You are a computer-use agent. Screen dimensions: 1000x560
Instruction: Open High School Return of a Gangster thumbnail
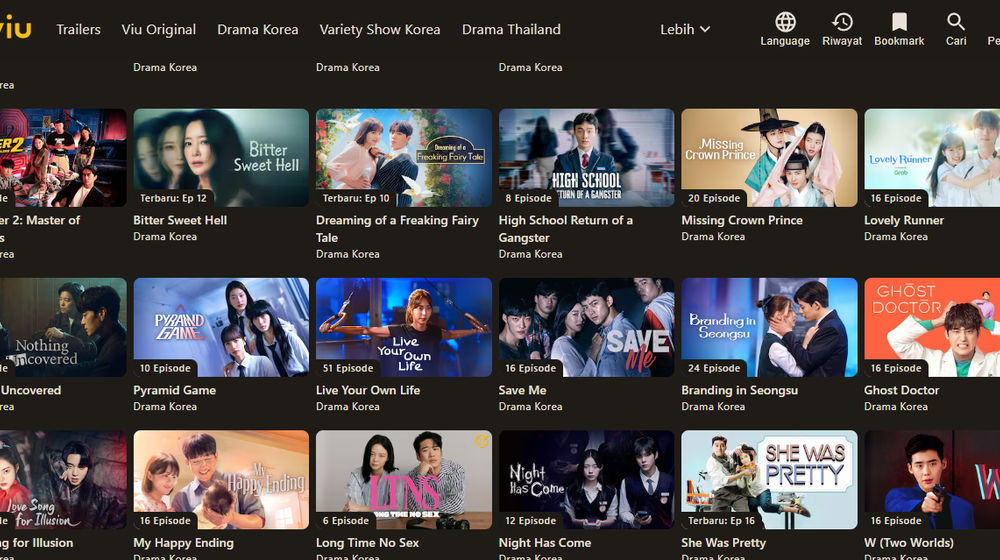(x=587, y=158)
